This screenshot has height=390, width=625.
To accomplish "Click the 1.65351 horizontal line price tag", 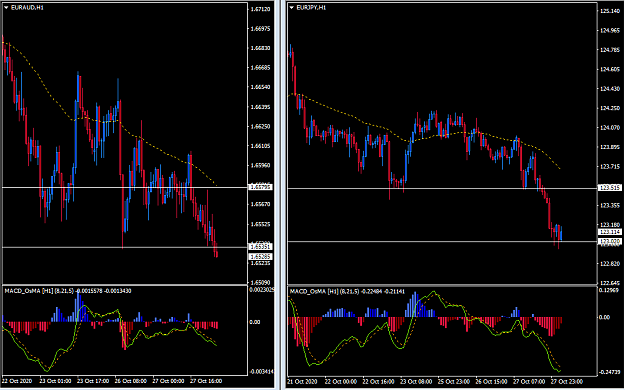I will tap(261, 247).
